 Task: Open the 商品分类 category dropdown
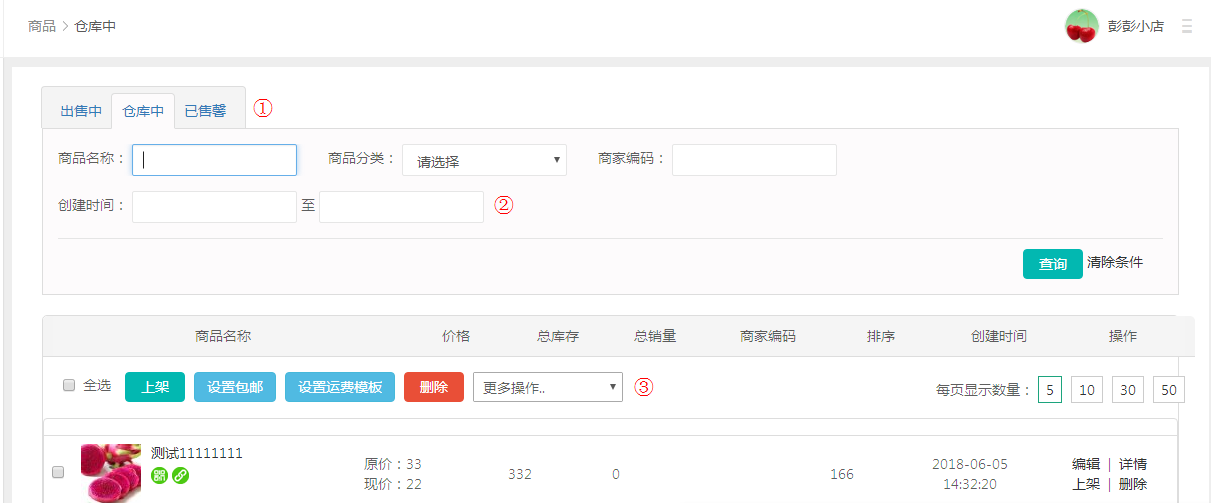click(x=484, y=160)
